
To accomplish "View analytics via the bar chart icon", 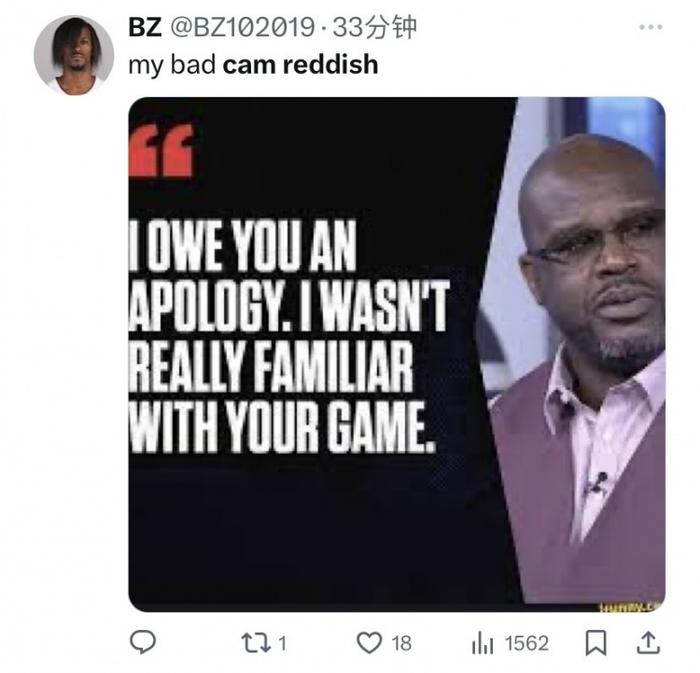I will 483,643.
